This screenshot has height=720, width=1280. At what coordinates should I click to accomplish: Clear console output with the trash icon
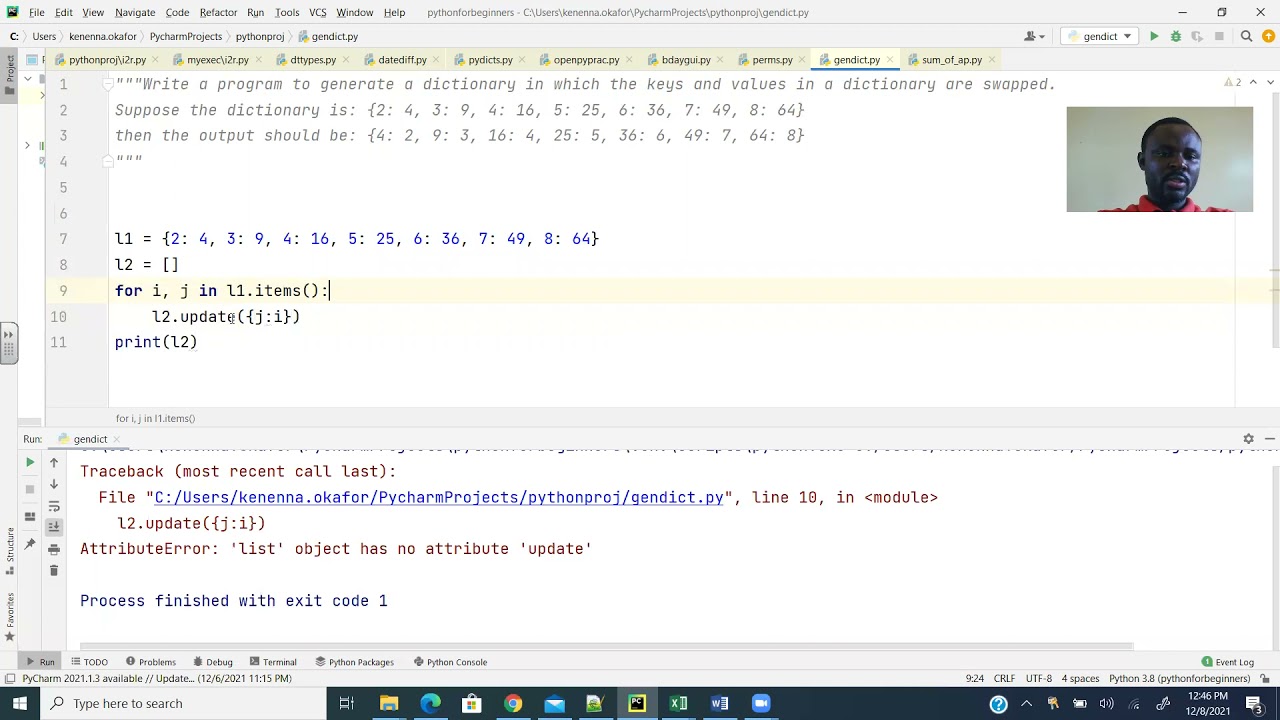pos(54,571)
